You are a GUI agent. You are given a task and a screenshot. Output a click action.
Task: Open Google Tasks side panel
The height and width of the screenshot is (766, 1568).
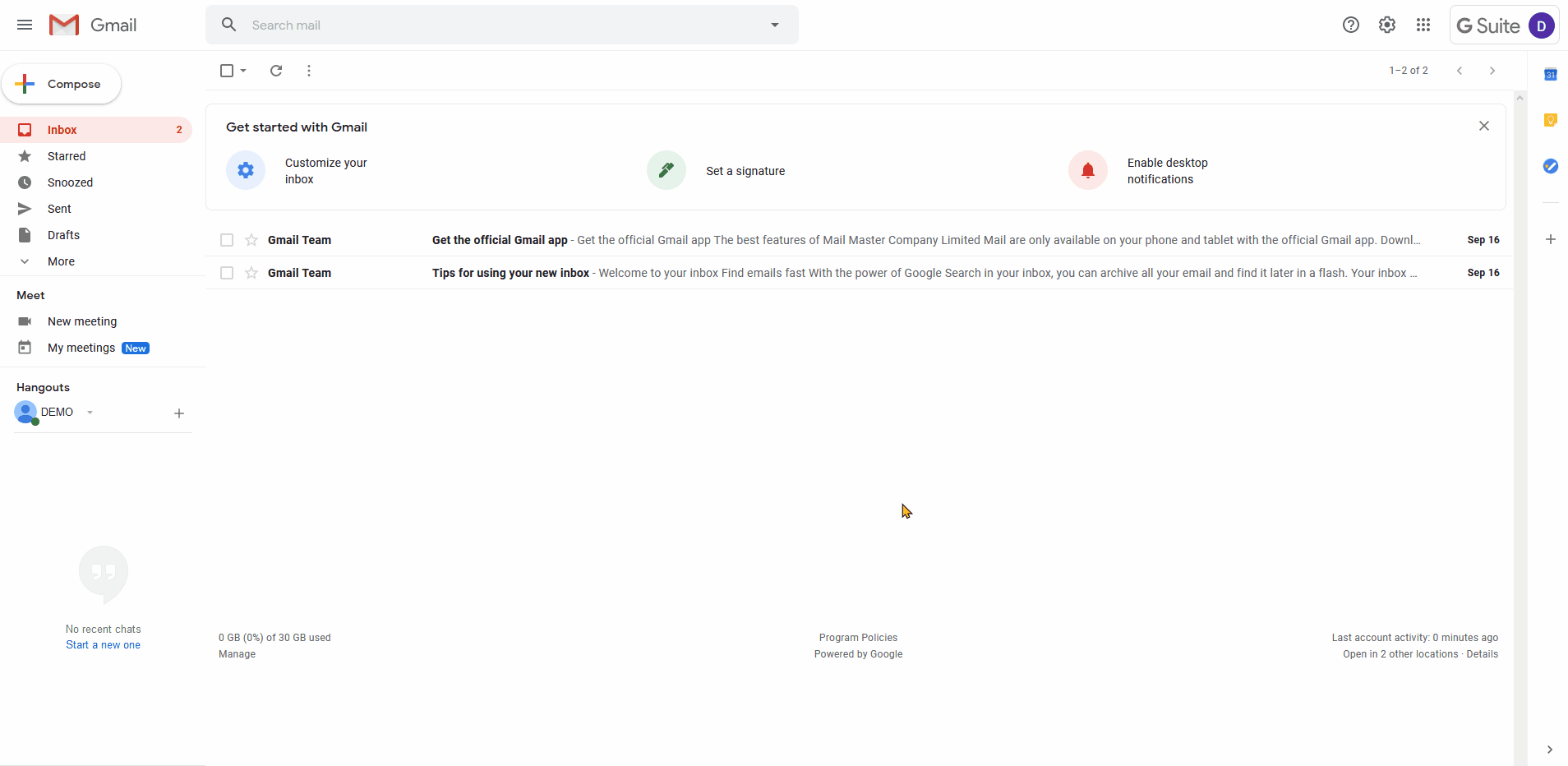1551,166
